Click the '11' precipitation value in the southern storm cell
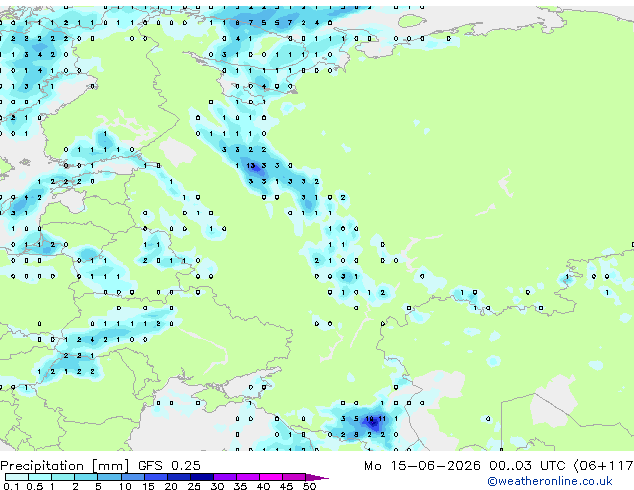The image size is (634, 490). pyautogui.click(x=382, y=419)
